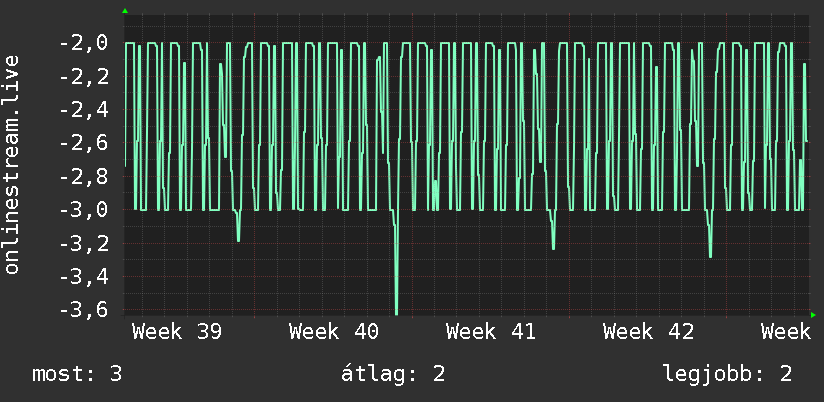Click the 'Week 40' x-axis label
The width and height of the screenshot is (824, 402).
(334, 332)
